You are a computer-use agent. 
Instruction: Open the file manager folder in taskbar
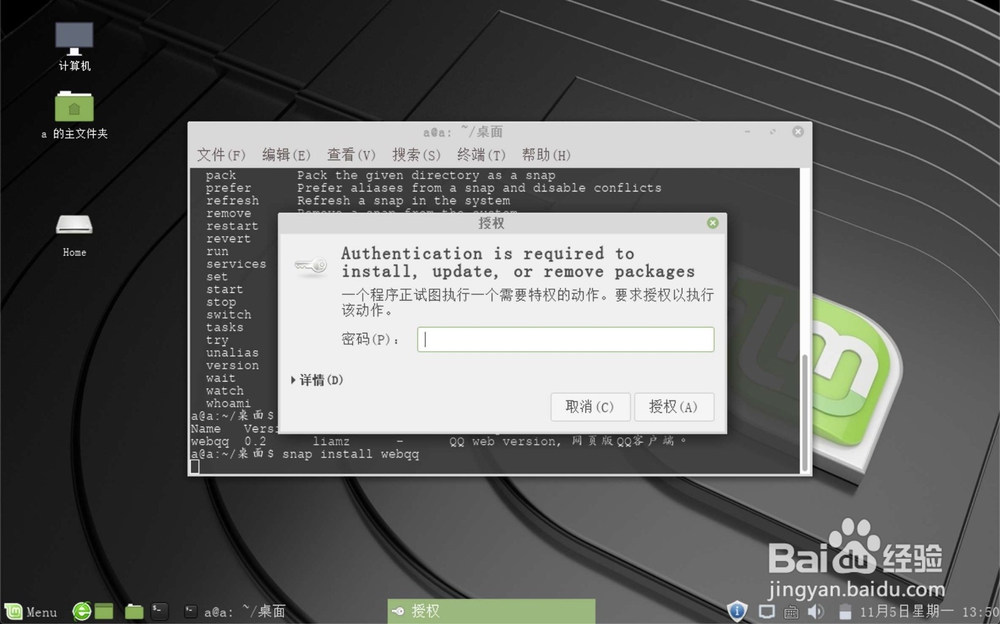click(134, 611)
